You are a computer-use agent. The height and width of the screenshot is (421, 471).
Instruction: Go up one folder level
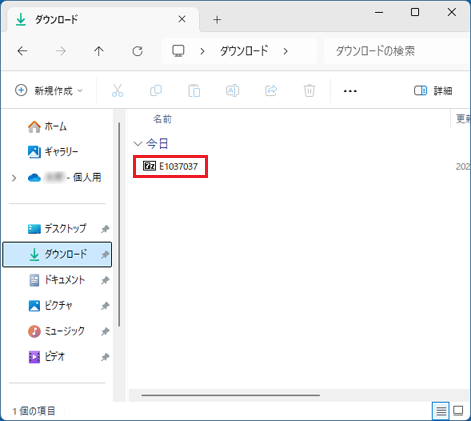(99, 51)
